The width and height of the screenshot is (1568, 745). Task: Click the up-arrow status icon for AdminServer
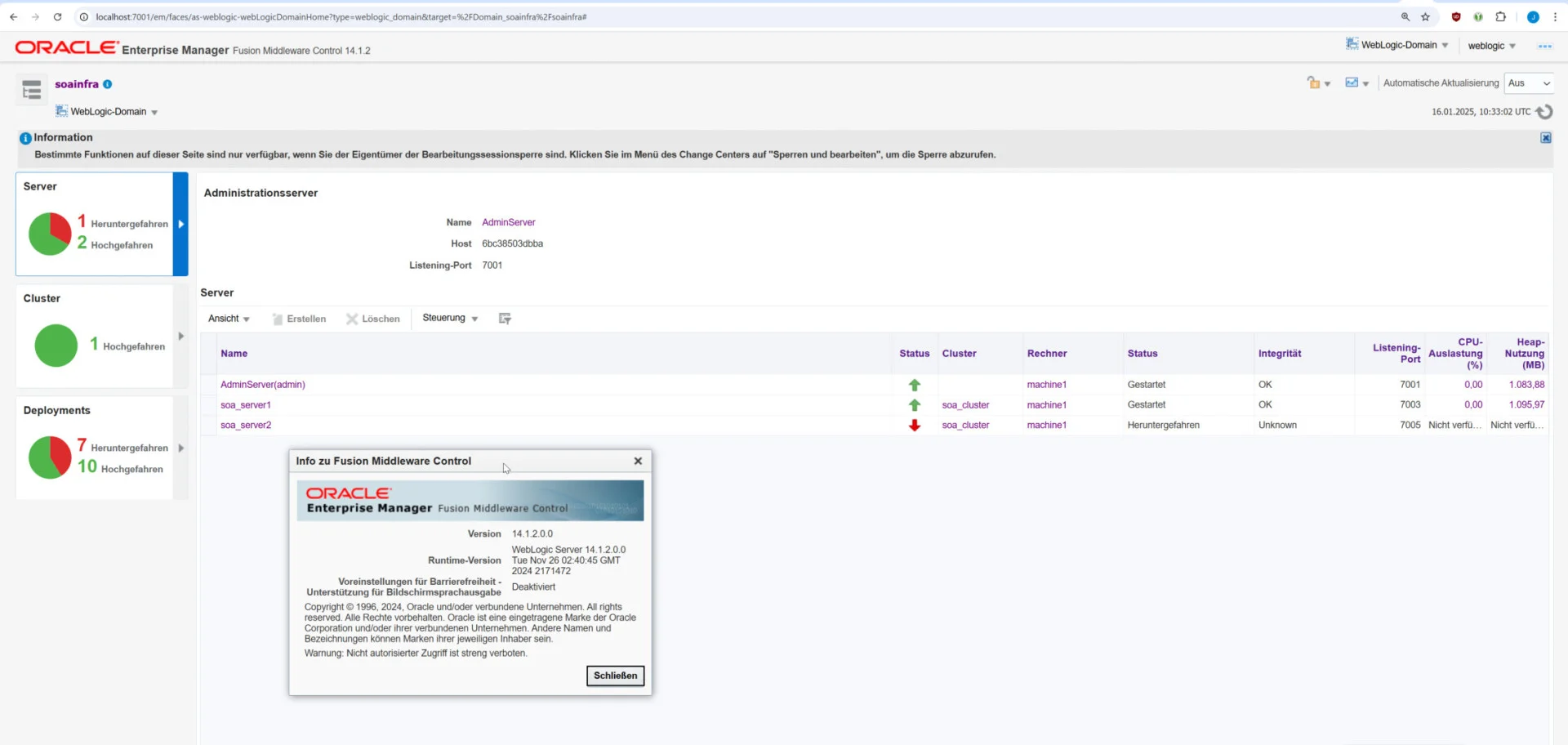coord(915,385)
